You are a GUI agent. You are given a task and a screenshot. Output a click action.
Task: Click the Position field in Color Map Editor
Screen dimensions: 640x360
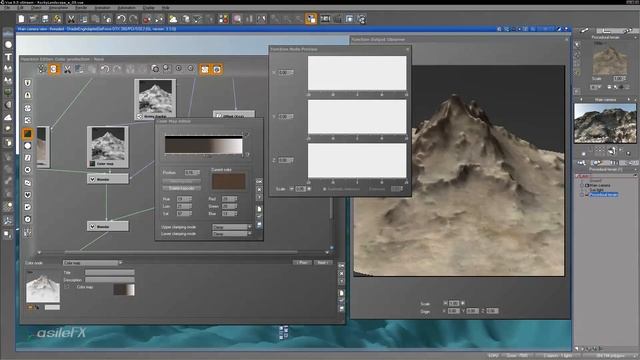191,173
